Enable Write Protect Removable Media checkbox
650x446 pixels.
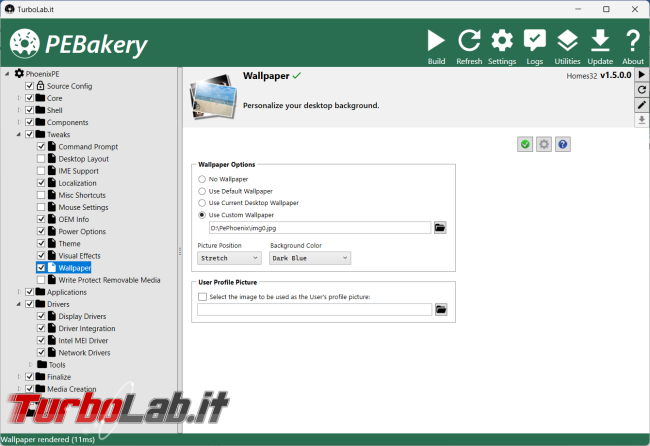pyautogui.click(x=41, y=280)
